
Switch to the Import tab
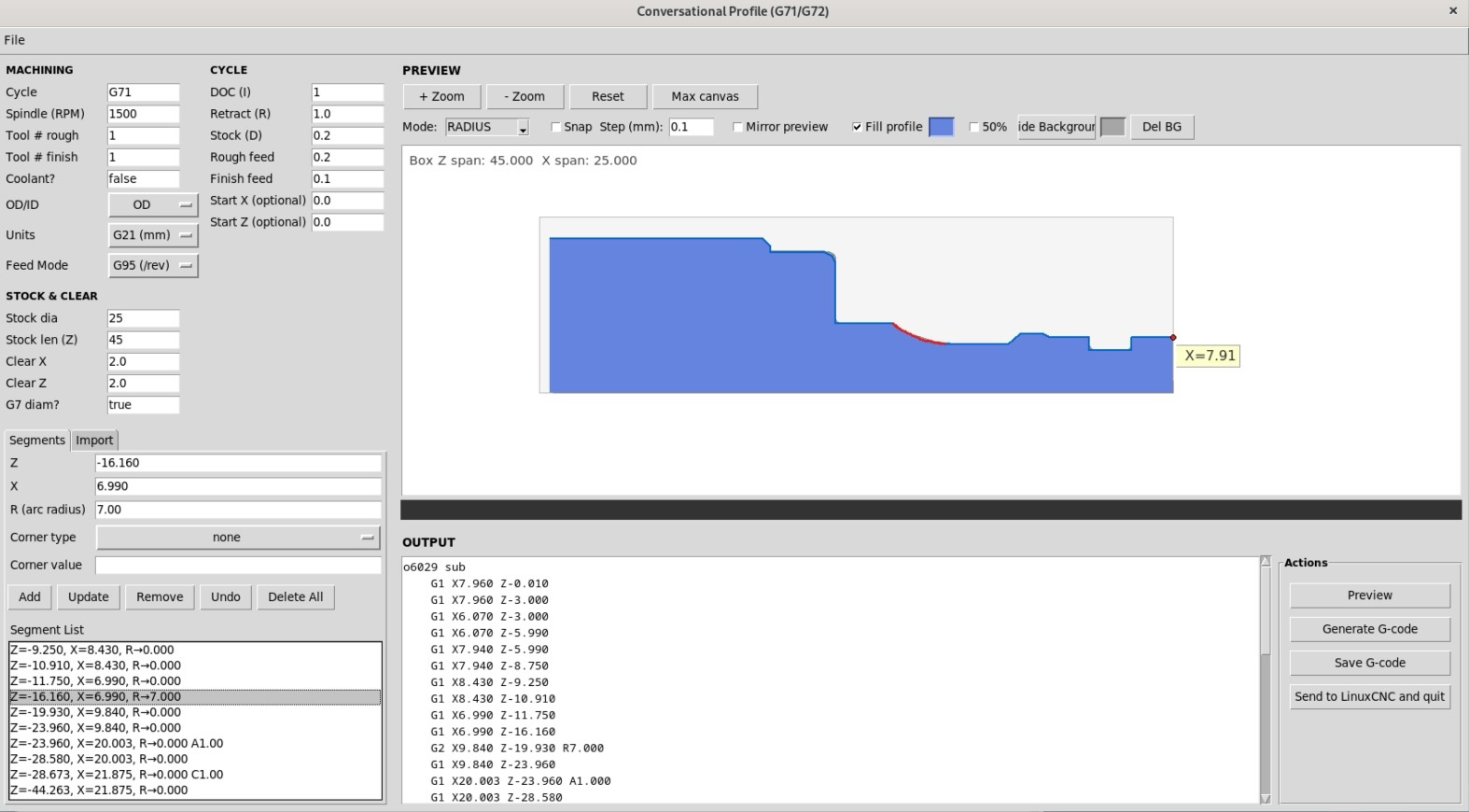tap(94, 441)
